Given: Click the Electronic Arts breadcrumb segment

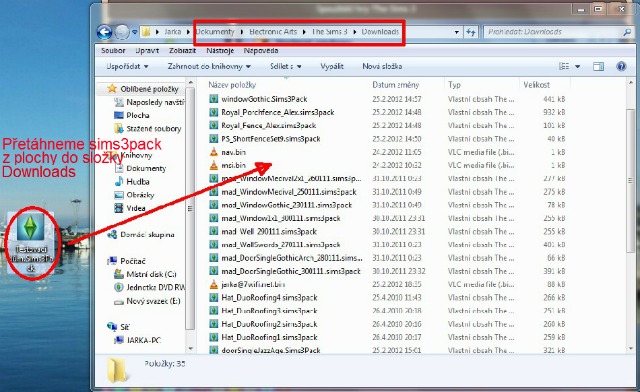Looking at the screenshot, I should (273, 31).
